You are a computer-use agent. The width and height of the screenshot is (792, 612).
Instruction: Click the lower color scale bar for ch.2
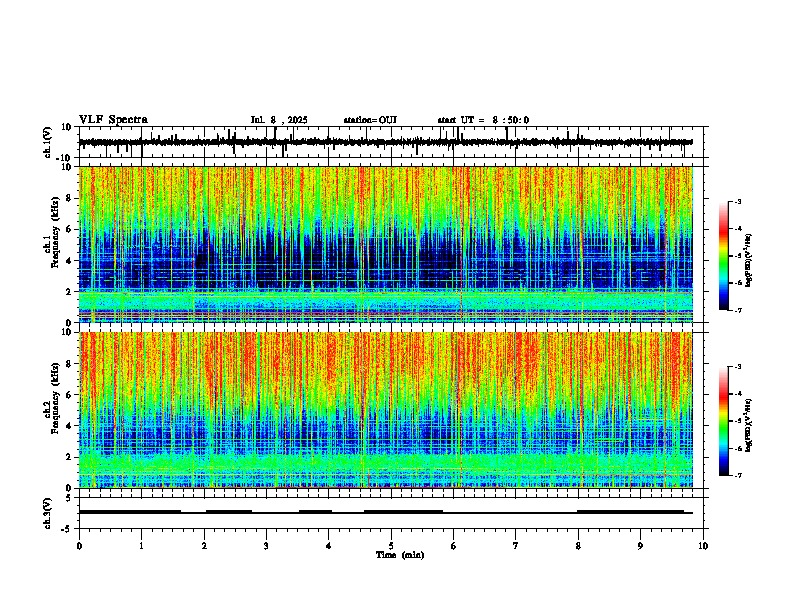point(723,421)
